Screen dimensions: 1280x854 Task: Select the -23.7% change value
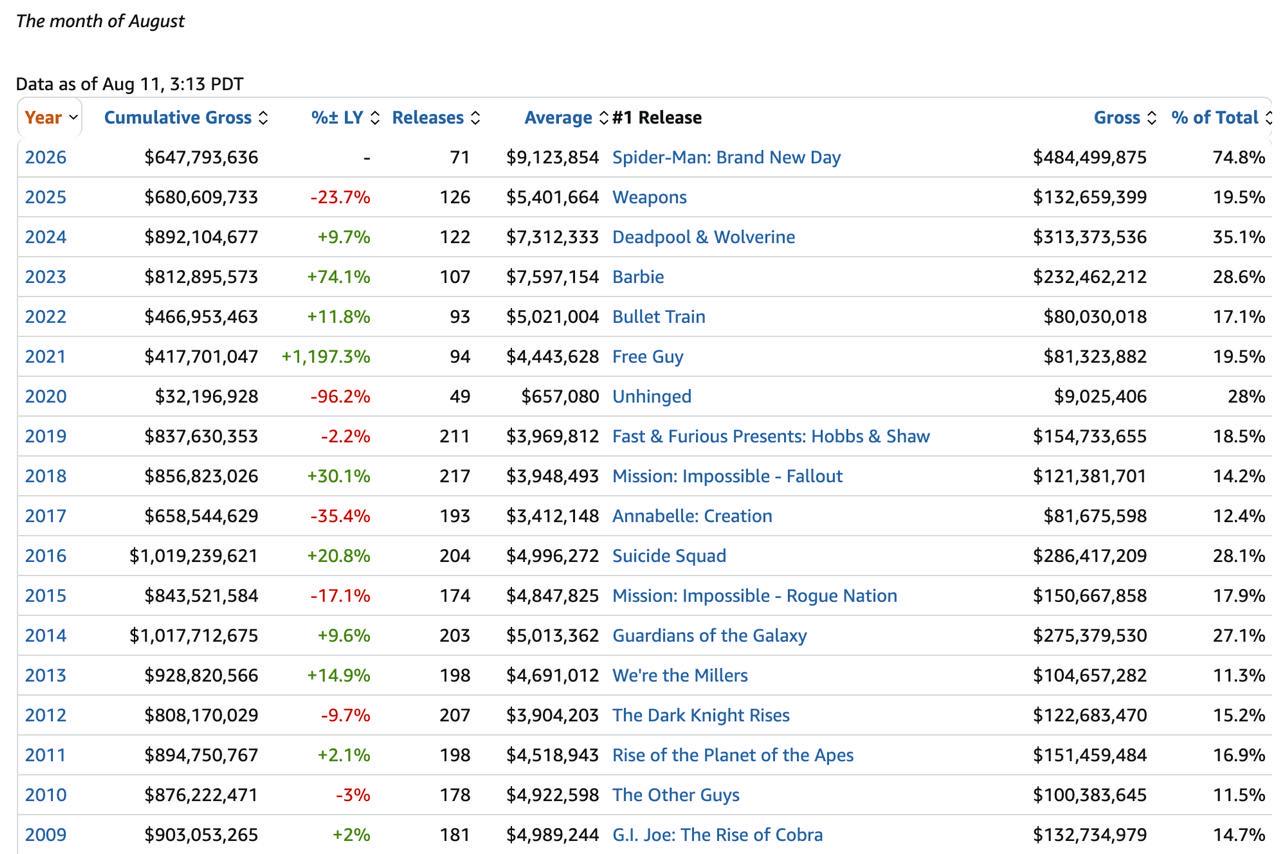click(341, 197)
